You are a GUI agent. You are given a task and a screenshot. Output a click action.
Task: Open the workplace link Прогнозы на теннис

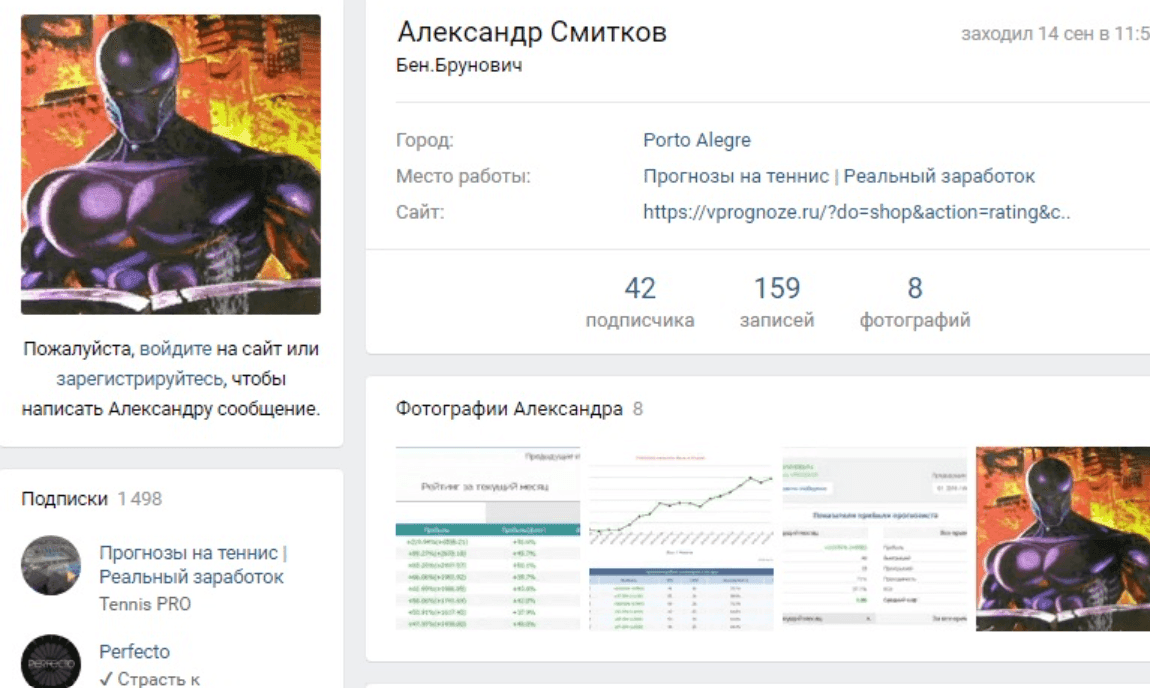[x=839, y=176]
